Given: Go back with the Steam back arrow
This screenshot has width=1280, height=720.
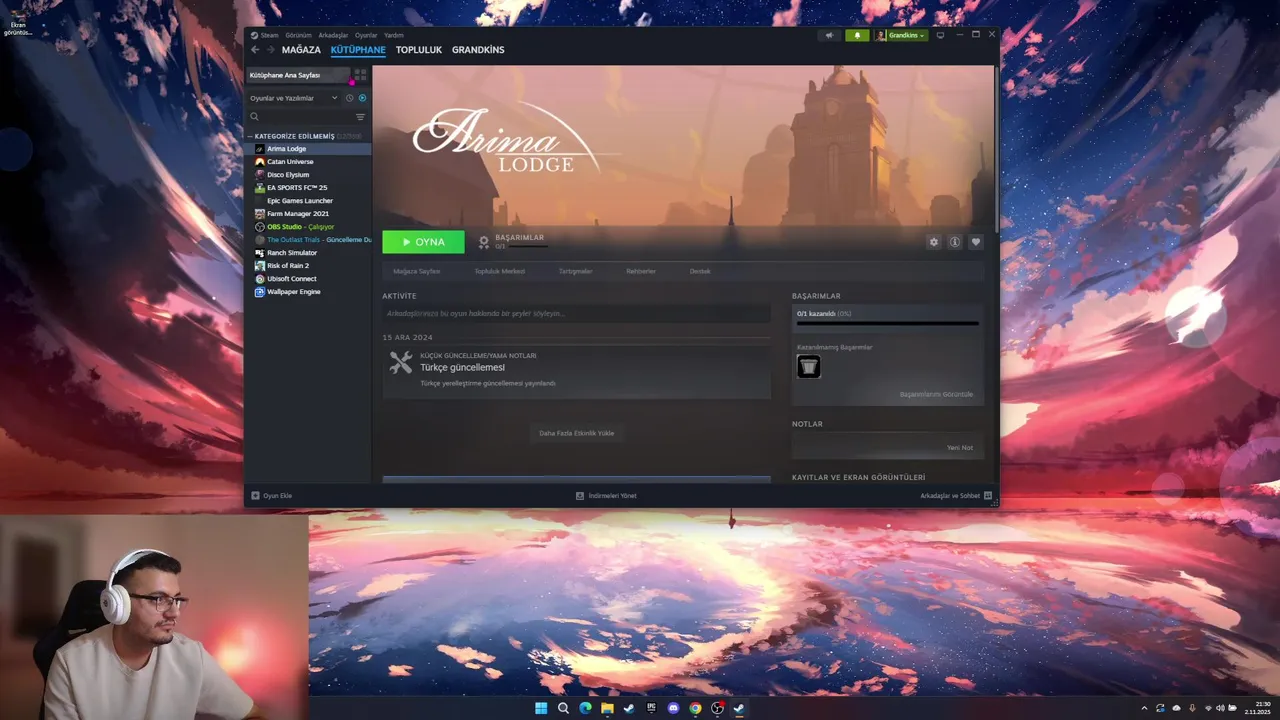Looking at the screenshot, I should pyautogui.click(x=255, y=50).
